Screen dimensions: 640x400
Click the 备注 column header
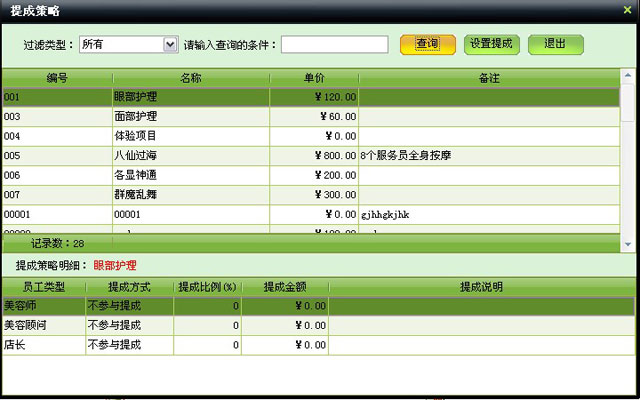pyautogui.click(x=489, y=78)
